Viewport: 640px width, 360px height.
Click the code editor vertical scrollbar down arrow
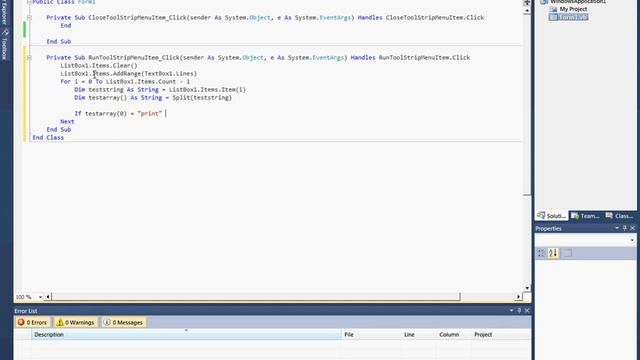(x=527, y=288)
